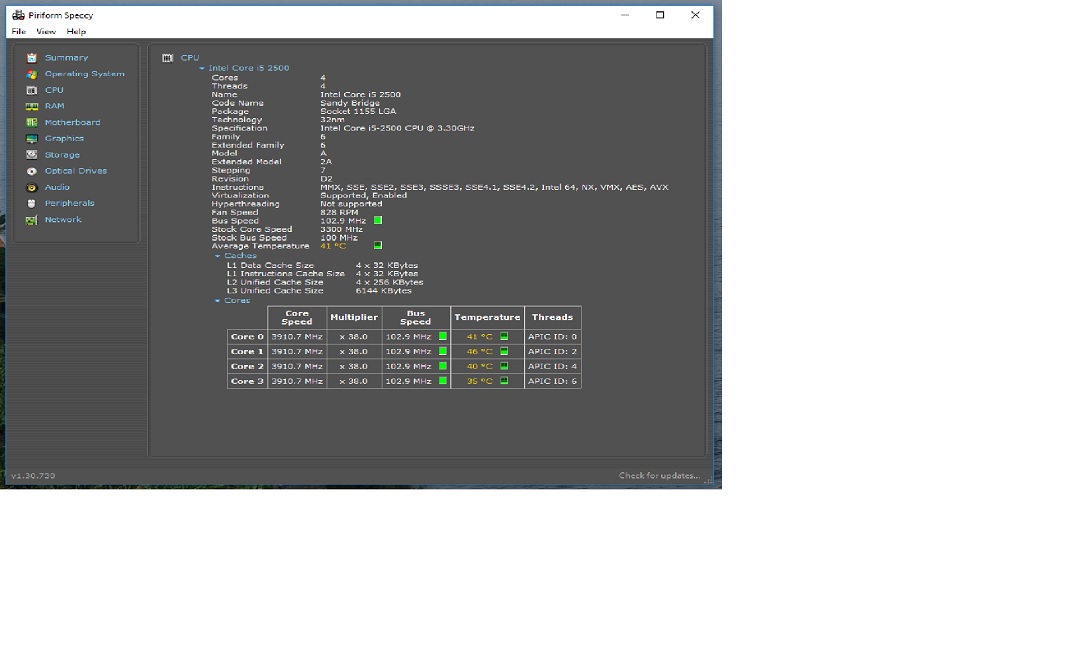Click Core 1 bus speed green indicator
Screen dimensions: 1080x666
[443, 351]
